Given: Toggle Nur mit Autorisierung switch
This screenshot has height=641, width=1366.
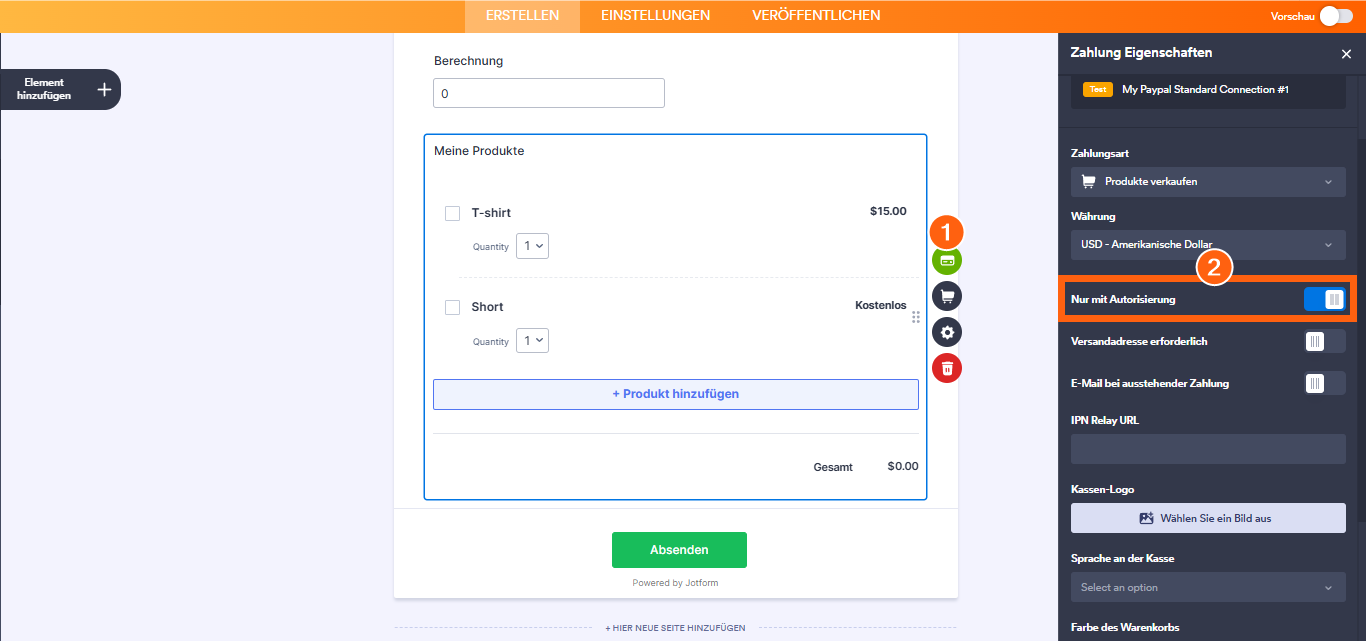Looking at the screenshot, I should 1325,299.
